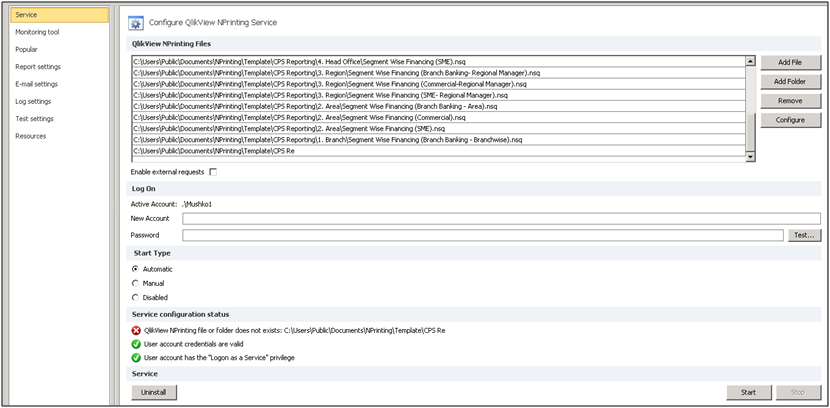Screen dimensions: 830x408
Task: Enable external requests checkbox
Action: 213,172
